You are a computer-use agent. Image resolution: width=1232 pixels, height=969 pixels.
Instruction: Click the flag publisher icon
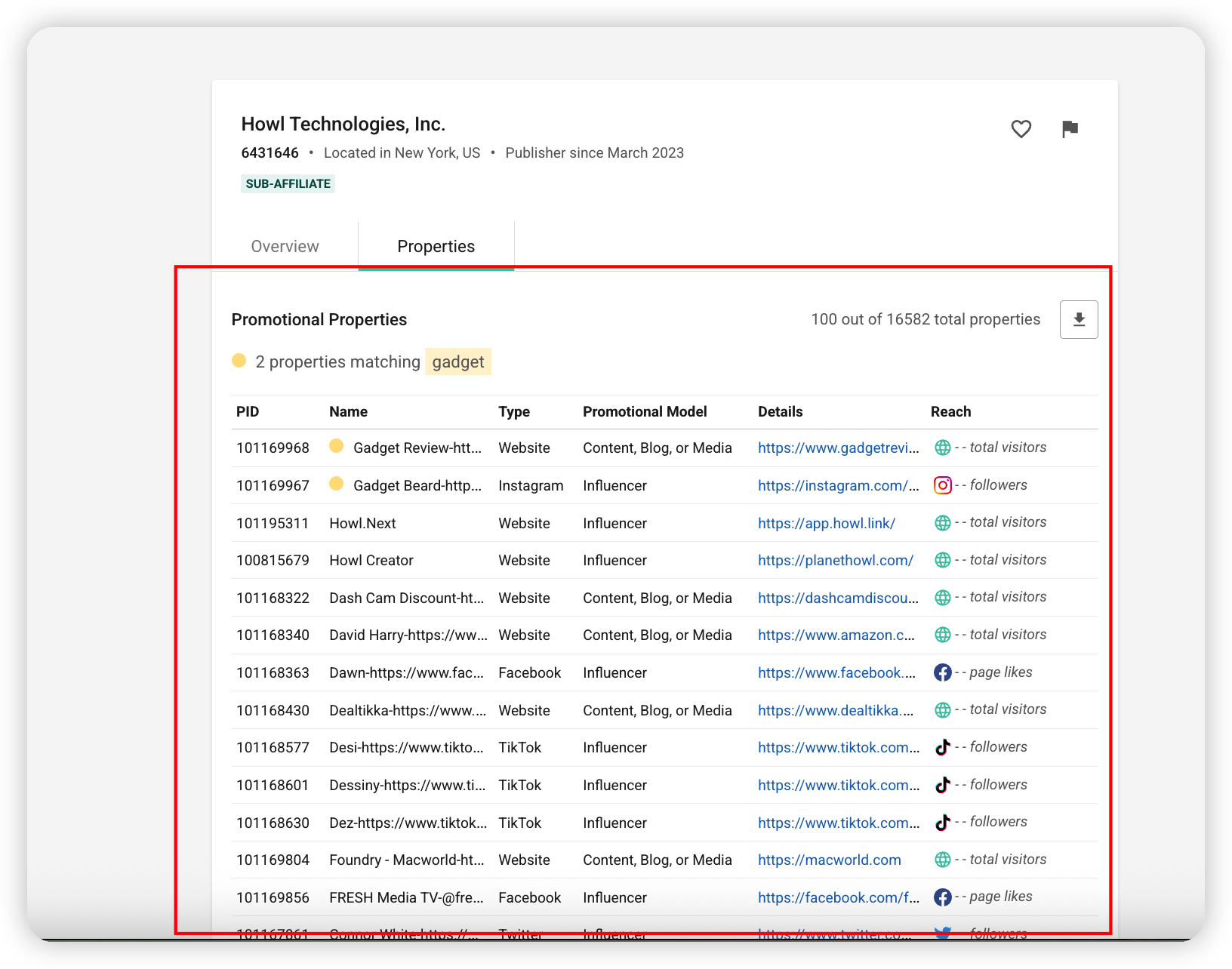(x=1069, y=129)
